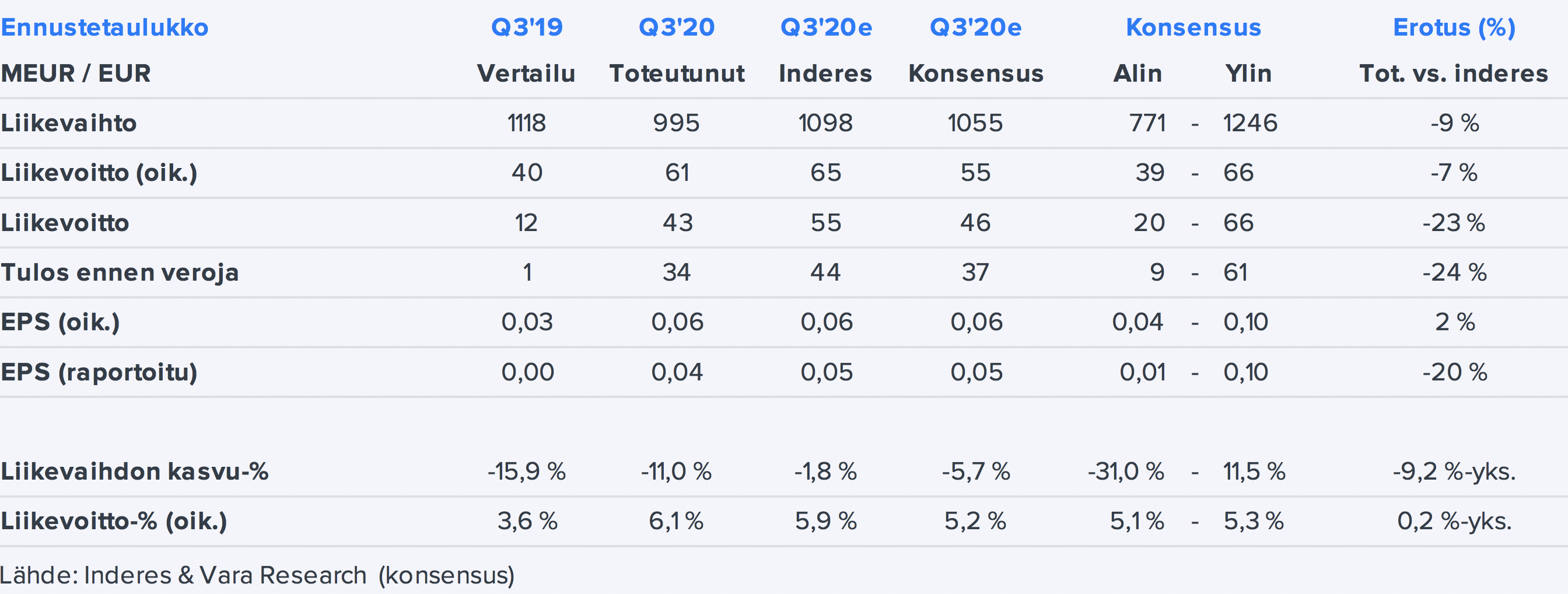Click the 0,2 %-yks. difference value
The height and width of the screenshot is (594, 1568).
[x=1454, y=521]
